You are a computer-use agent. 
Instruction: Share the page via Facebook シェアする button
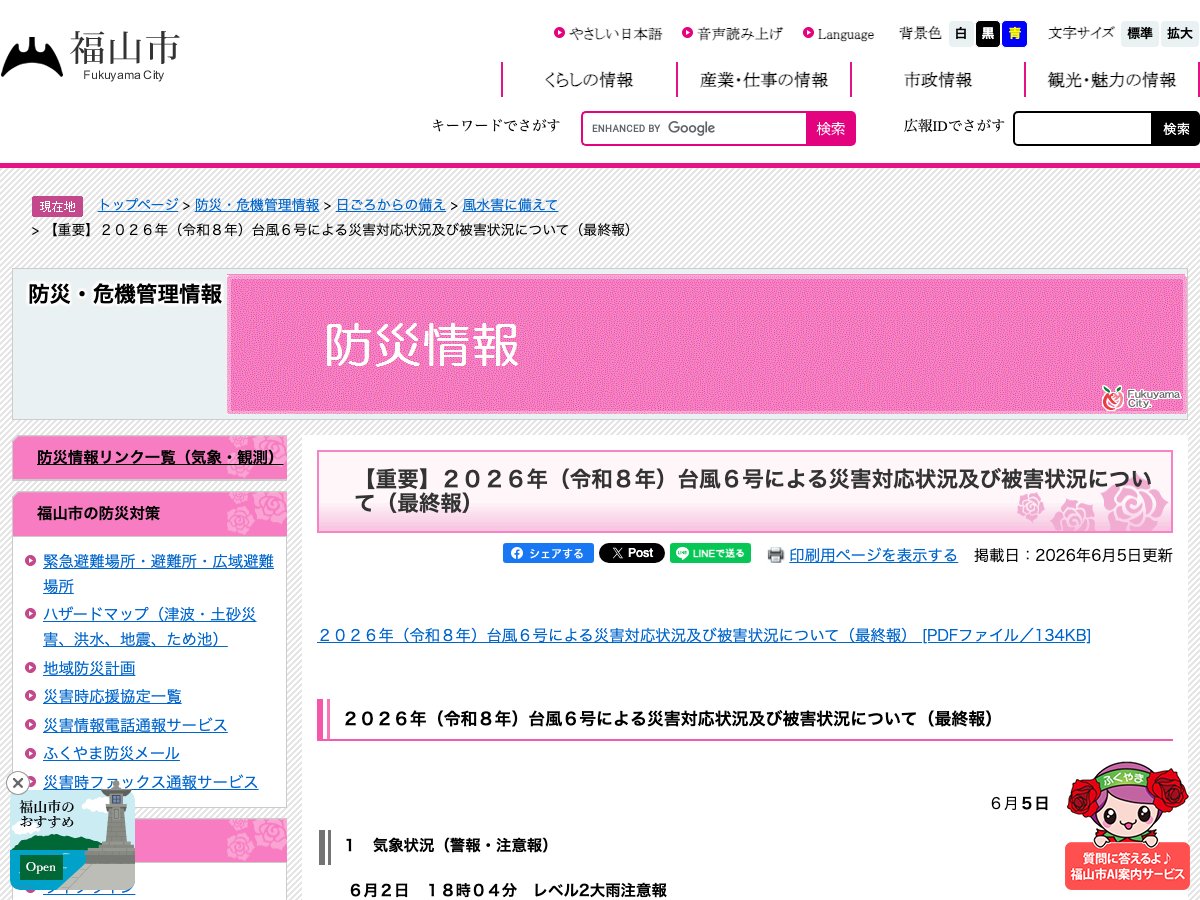tap(548, 553)
